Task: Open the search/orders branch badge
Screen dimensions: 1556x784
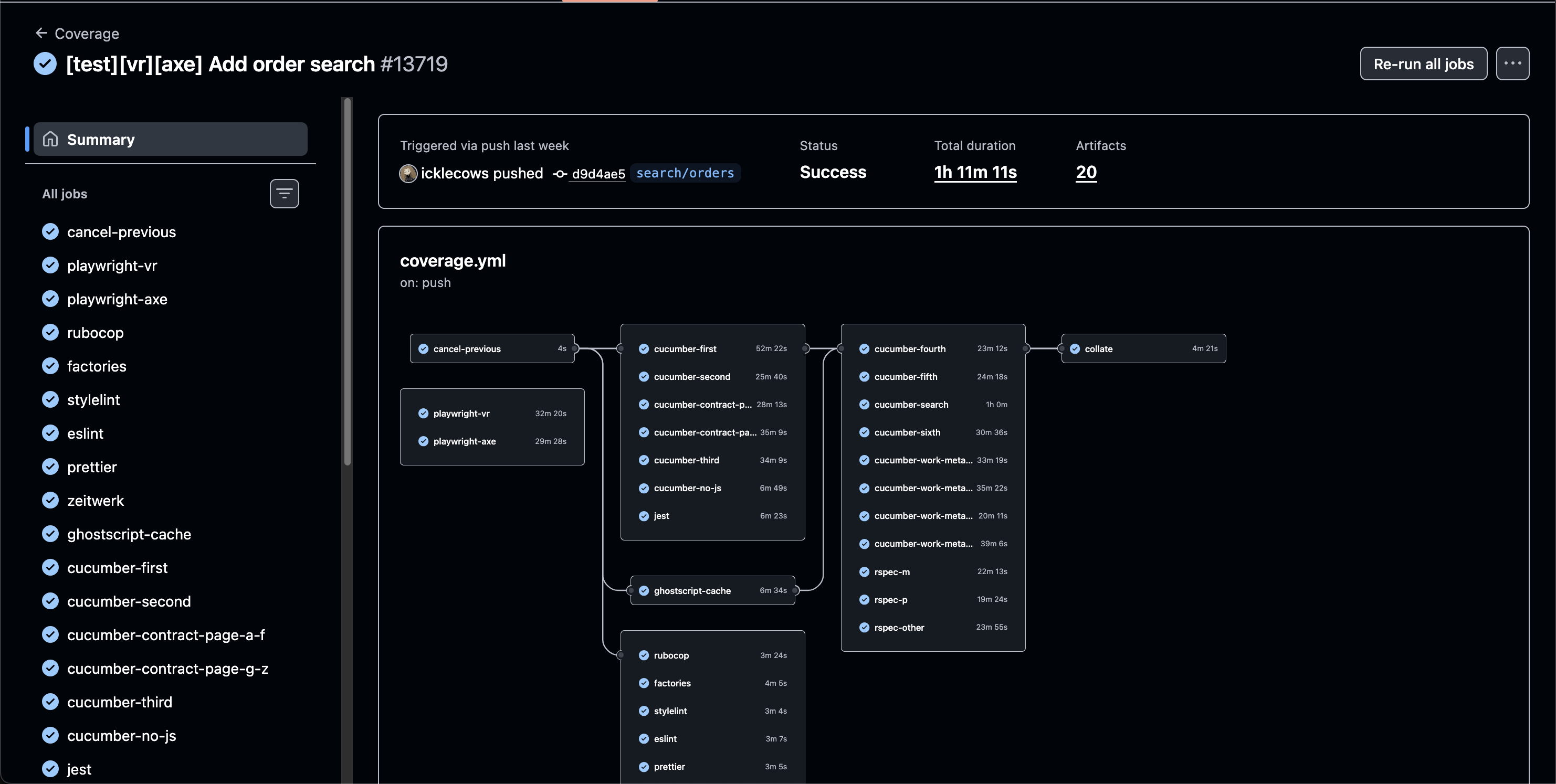Action: pos(685,173)
